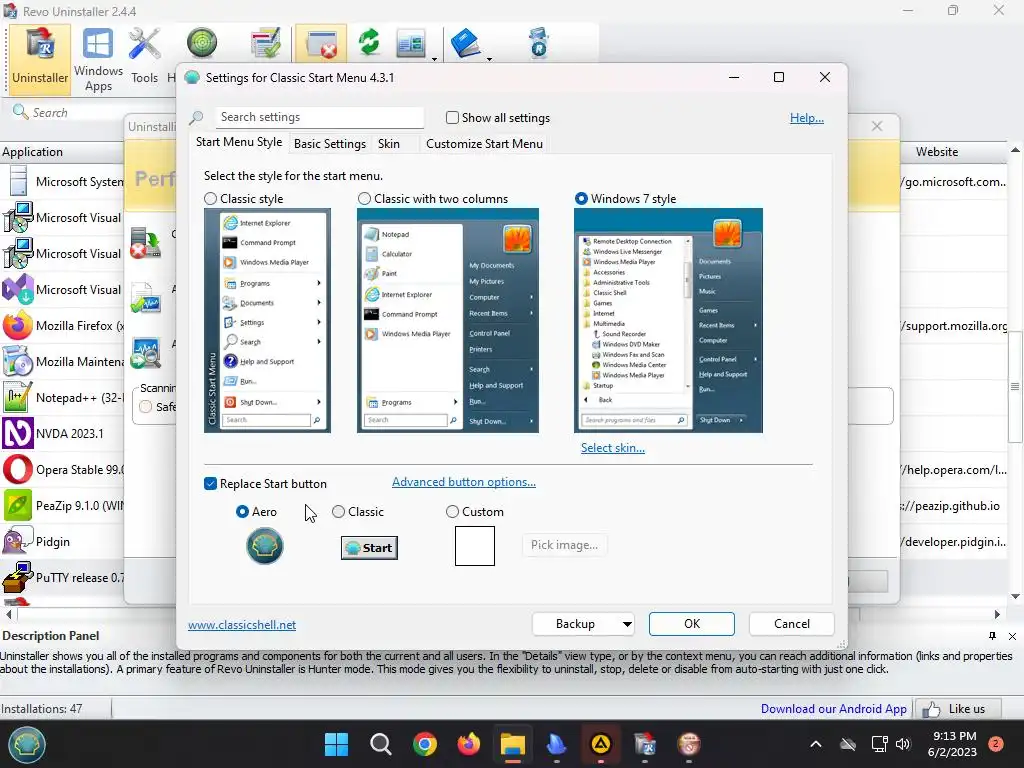This screenshot has height=768, width=1024.
Task: Click the green Refresh arrows icon in Revo
Action: (369, 42)
